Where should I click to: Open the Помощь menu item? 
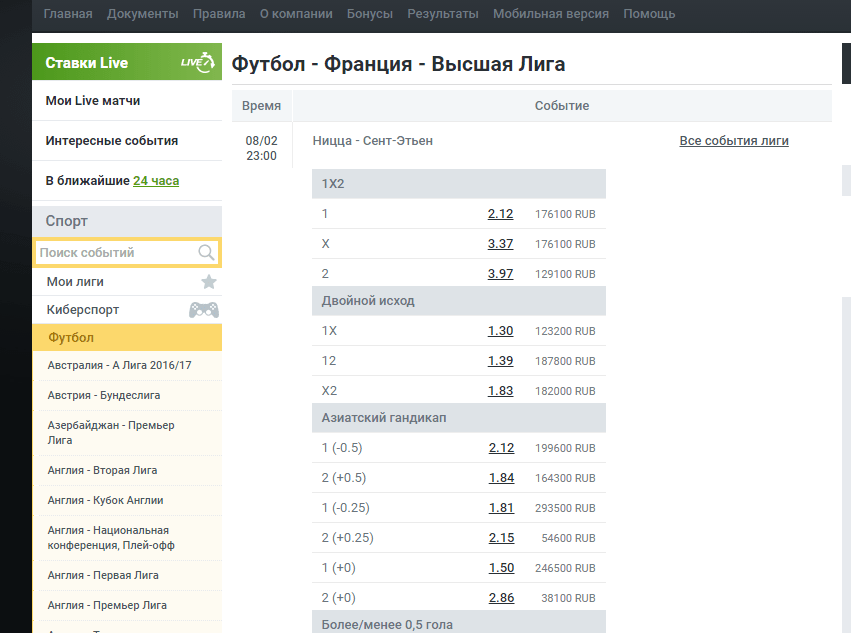pyautogui.click(x=649, y=14)
